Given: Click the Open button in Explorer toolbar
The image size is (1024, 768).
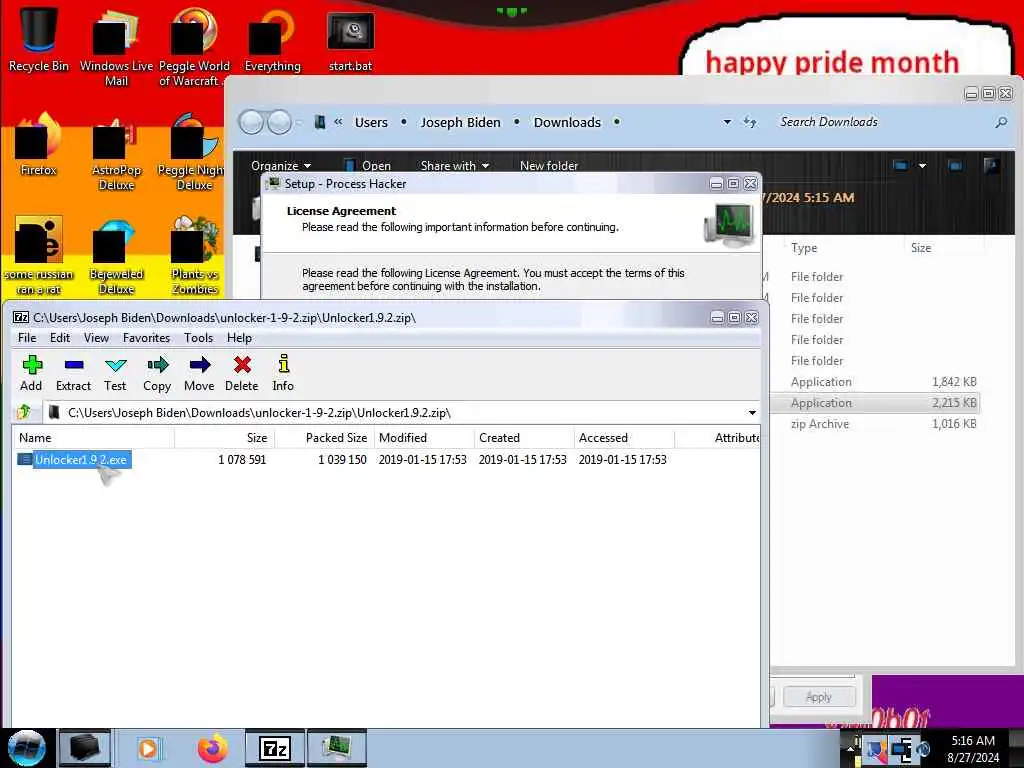Looking at the screenshot, I should (x=368, y=165).
